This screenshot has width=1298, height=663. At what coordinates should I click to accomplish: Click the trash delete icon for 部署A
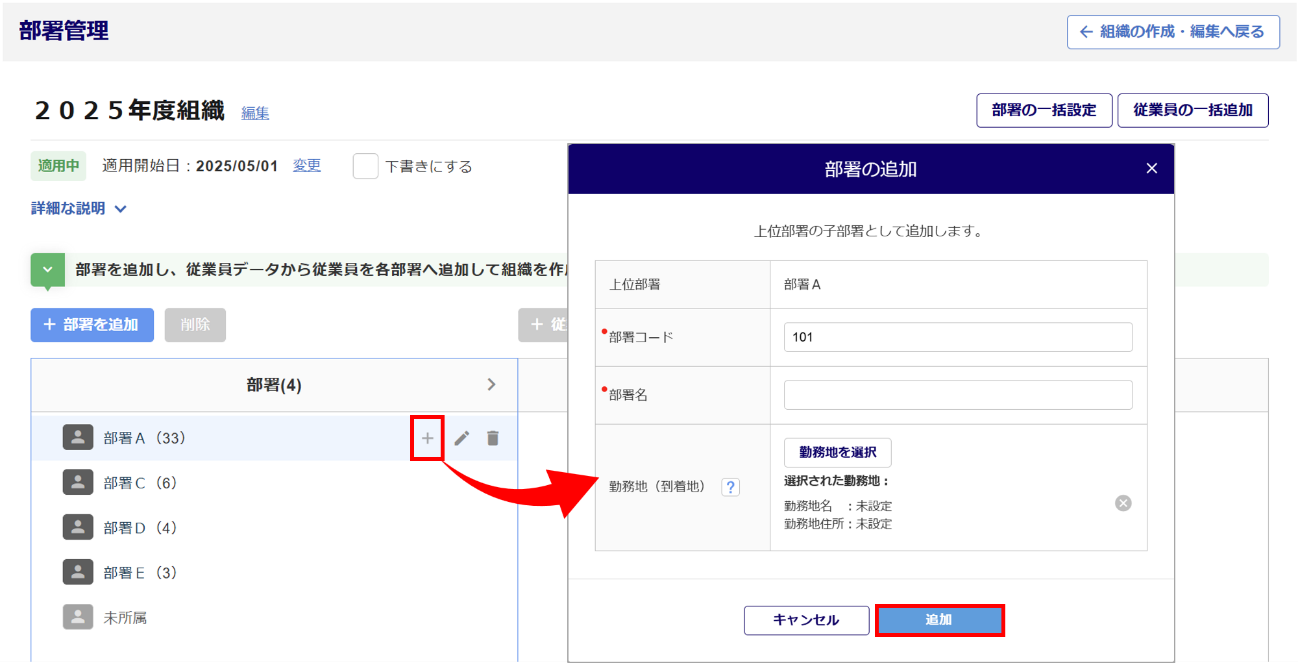tap(493, 438)
